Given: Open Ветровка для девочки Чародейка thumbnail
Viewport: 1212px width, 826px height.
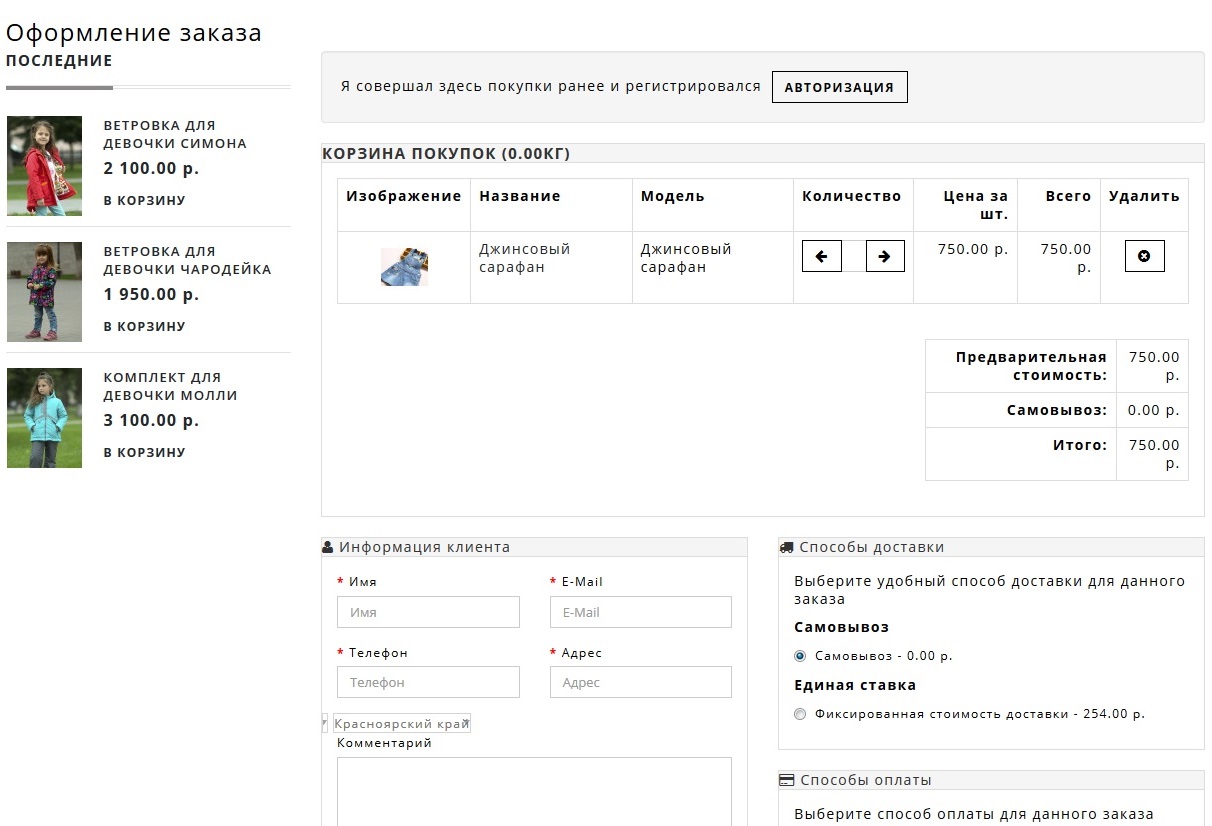Looking at the screenshot, I should pos(44,291).
